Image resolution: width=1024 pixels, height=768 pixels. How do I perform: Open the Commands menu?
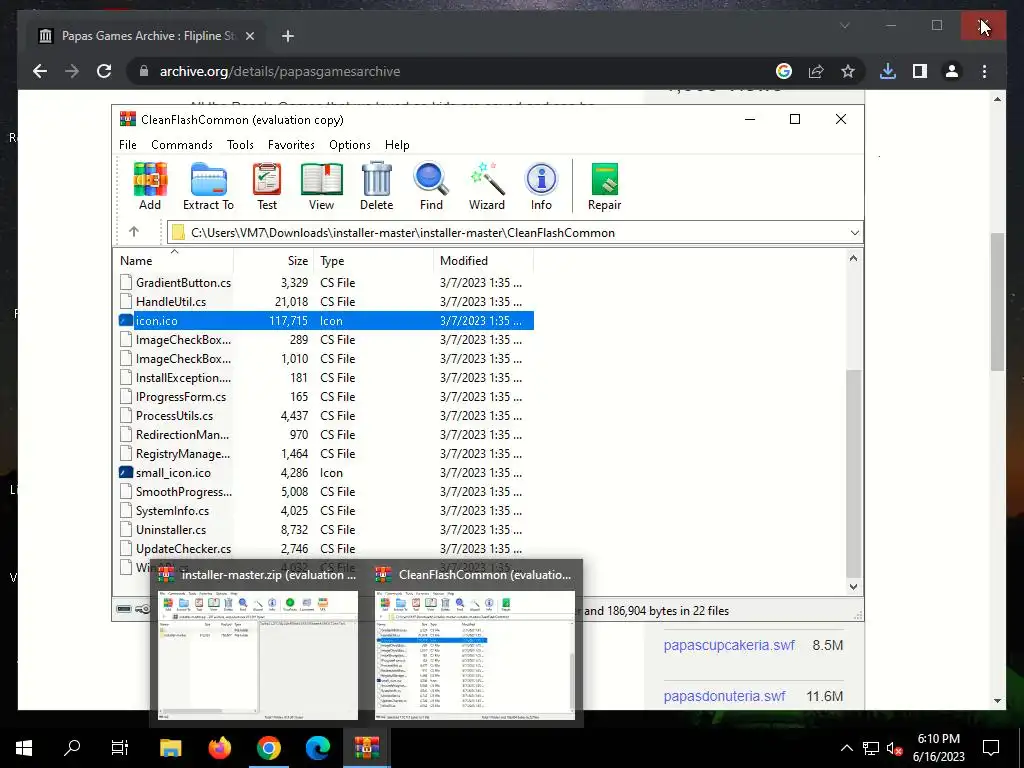tap(182, 144)
